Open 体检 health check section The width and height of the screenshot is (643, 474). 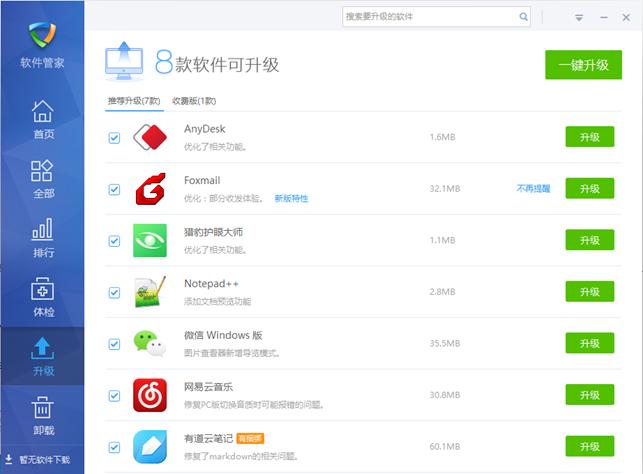click(43, 297)
